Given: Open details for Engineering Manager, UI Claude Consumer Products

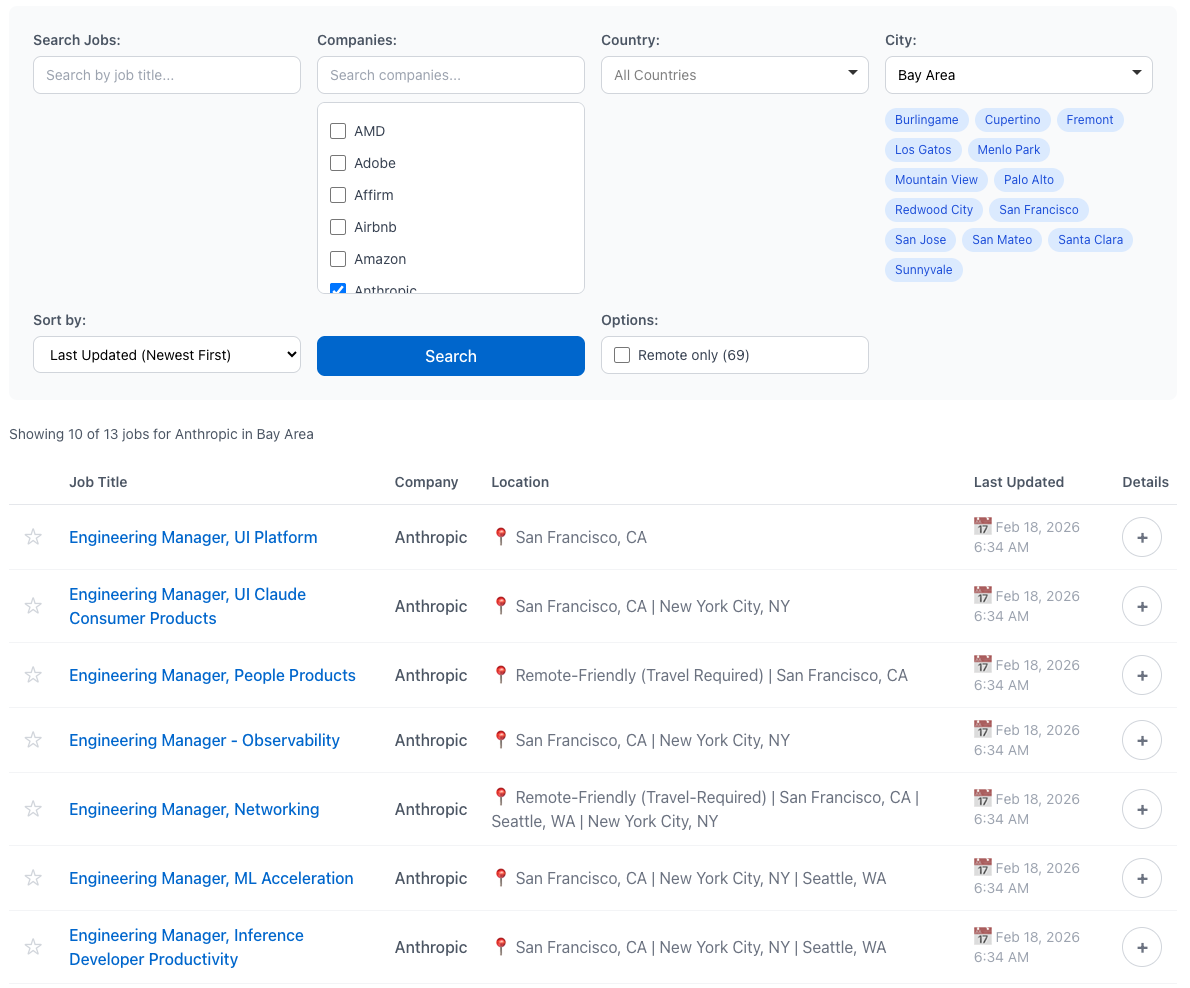Looking at the screenshot, I should click(1141, 606).
